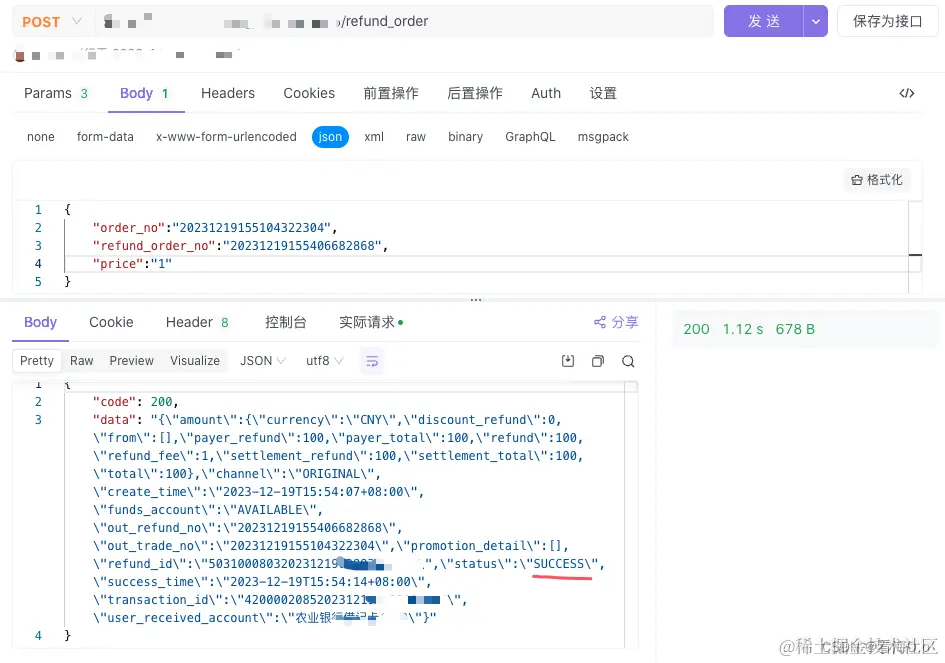Select the request Body tab
This screenshot has width=945, height=663.
click(x=144, y=93)
